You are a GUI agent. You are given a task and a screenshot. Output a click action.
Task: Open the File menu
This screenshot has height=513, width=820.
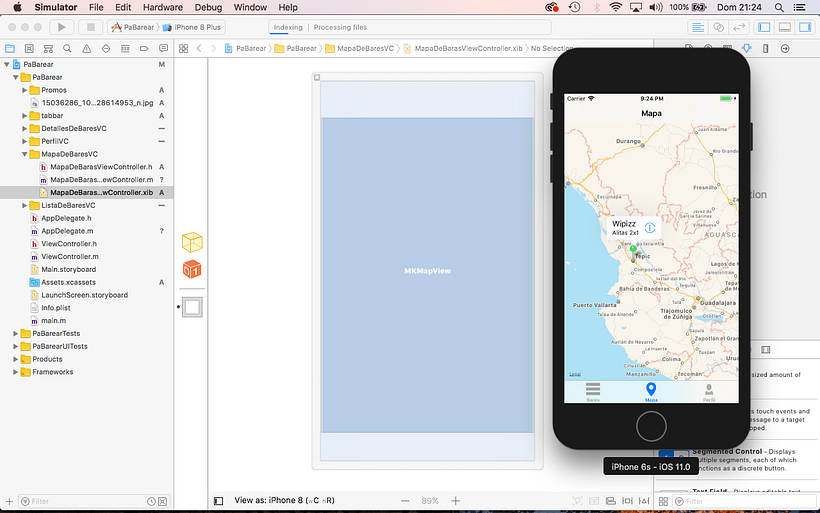point(96,7)
